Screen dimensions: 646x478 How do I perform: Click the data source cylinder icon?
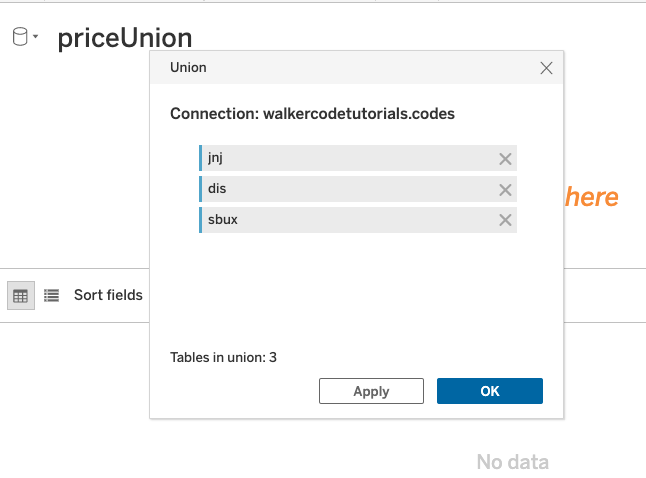[x=20, y=36]
